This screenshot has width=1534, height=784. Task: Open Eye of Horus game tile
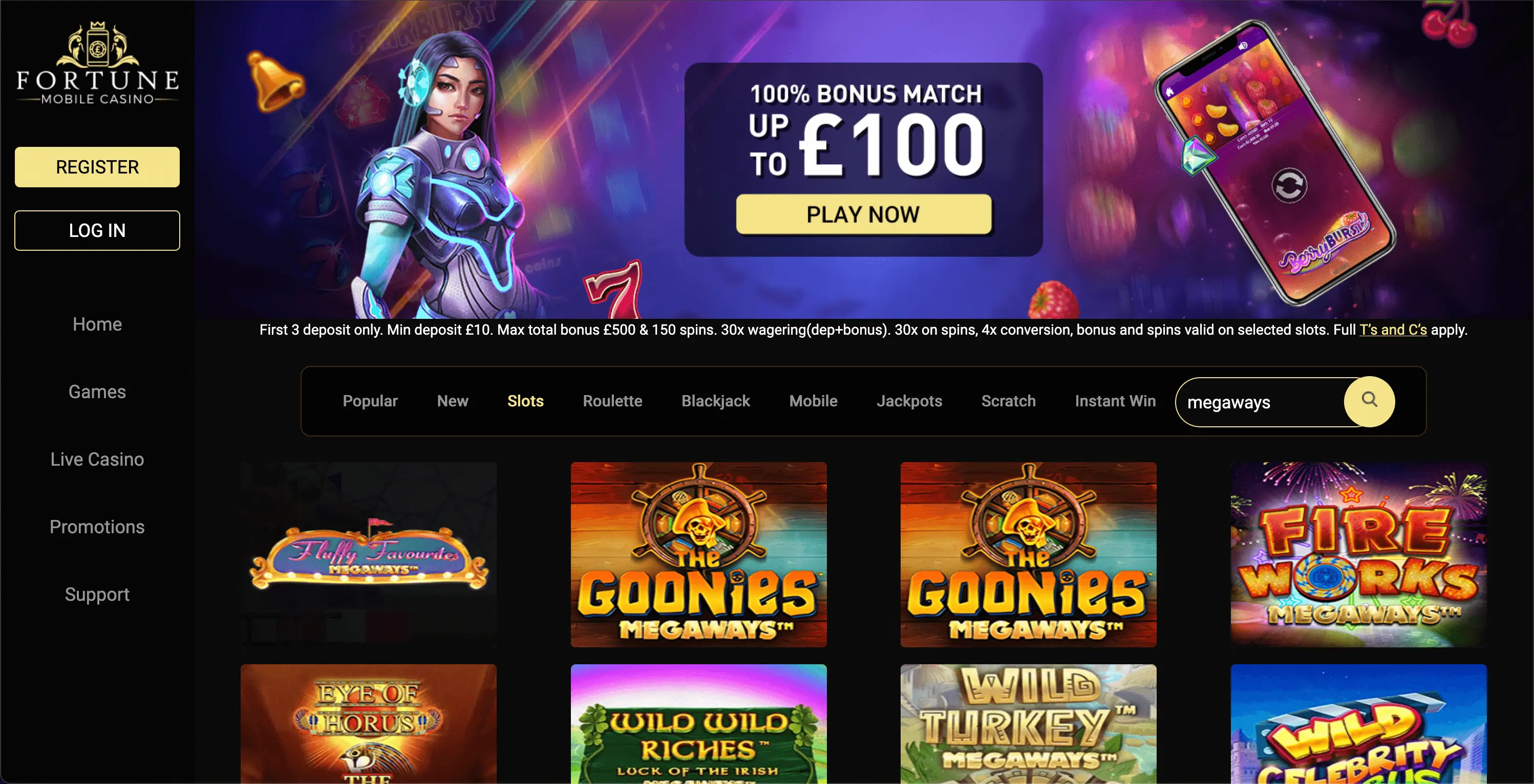[369, 724]
